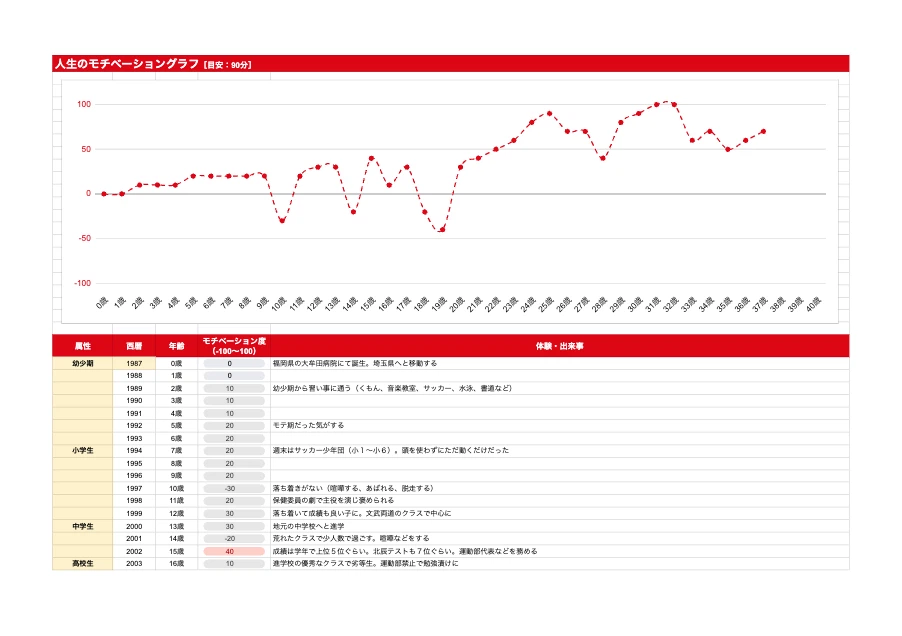902x636 pixels.
Task: Select event text 落ち着いて成績も良い子に
Action: pyautogui.click(x=316, y=513)
